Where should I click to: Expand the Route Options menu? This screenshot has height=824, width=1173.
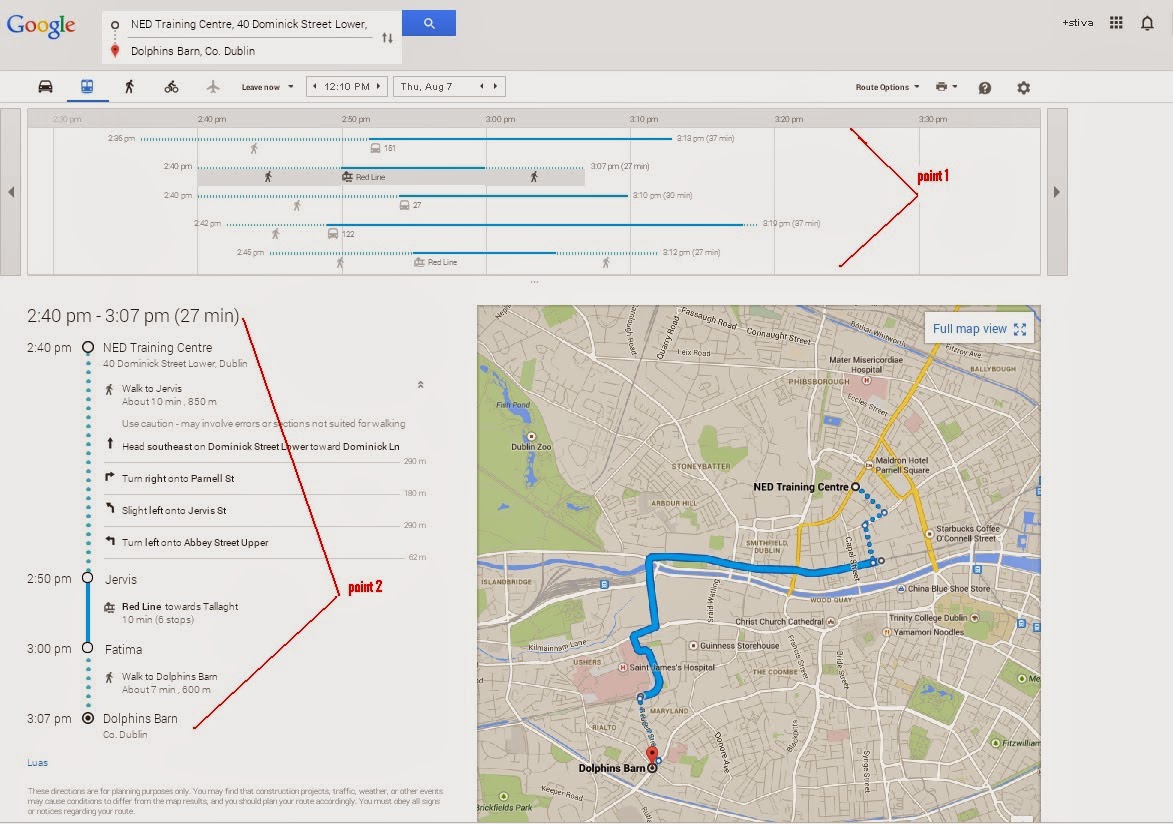887,87
